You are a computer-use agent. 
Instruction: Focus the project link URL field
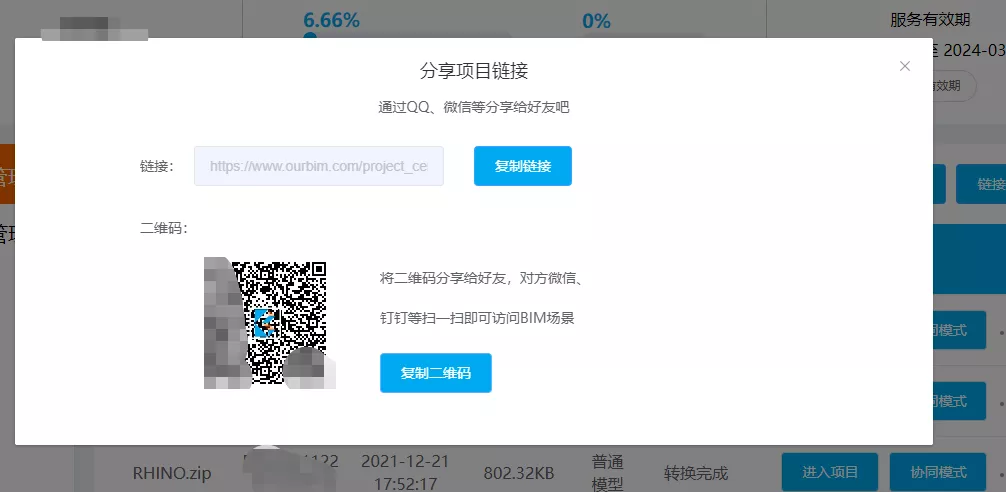tap(319, 166)
